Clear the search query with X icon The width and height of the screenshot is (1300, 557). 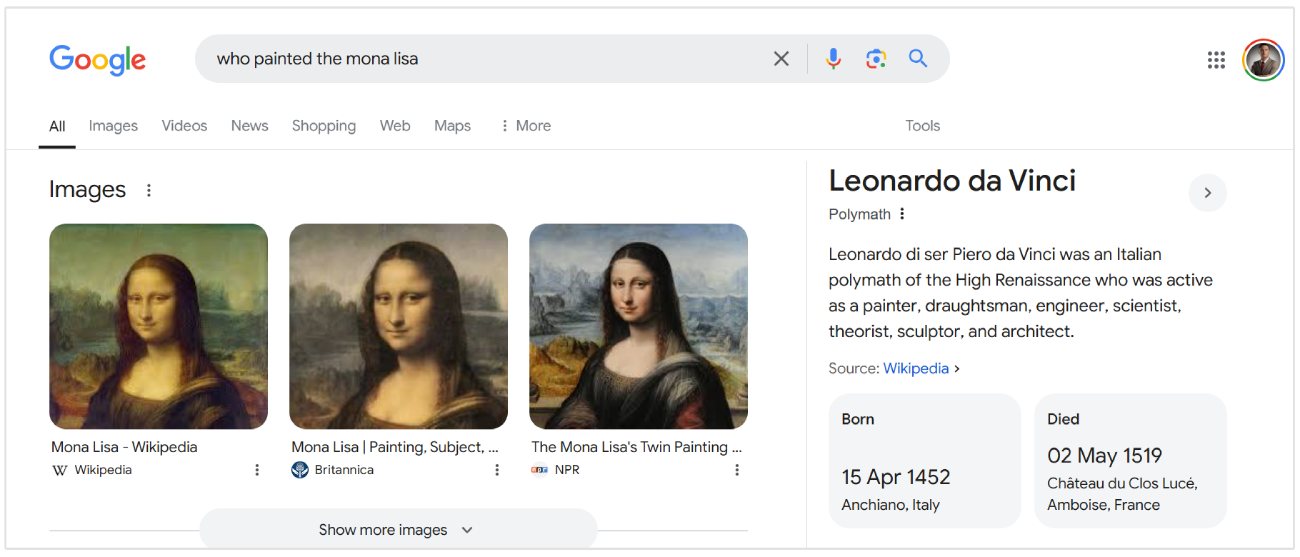pos(781,59)
